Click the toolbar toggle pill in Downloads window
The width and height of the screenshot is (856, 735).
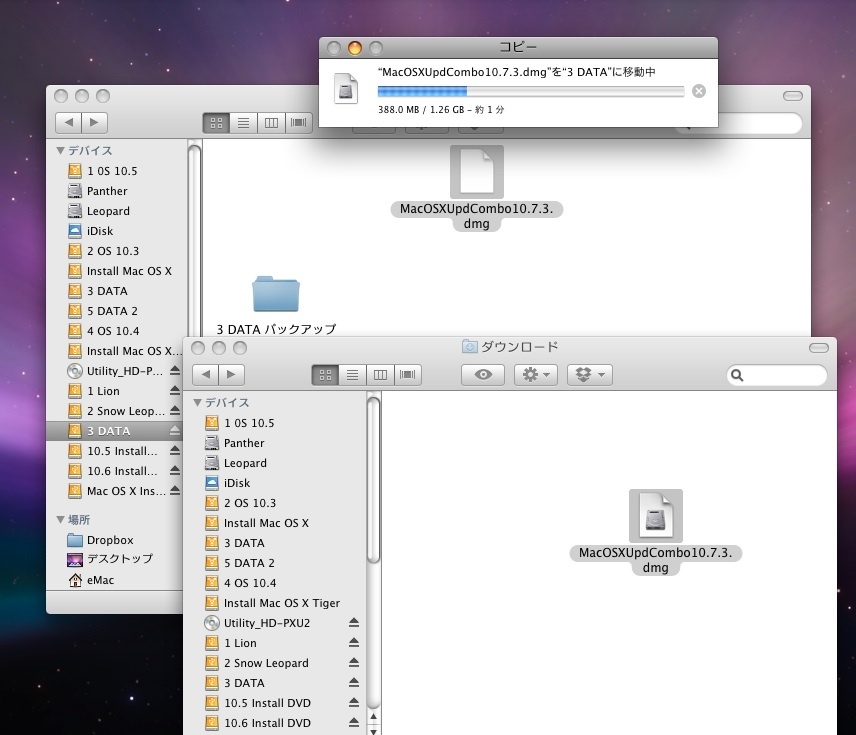point(818,348)
